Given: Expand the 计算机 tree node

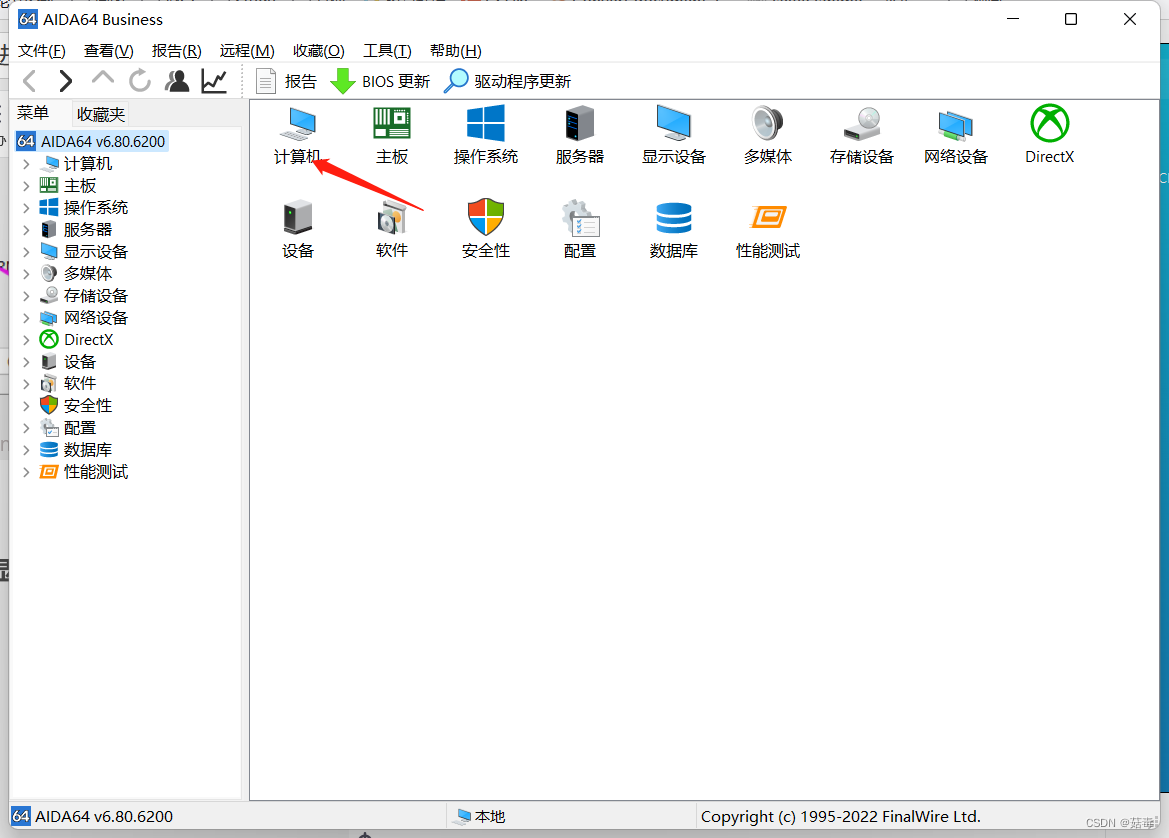Looking at the screenshot, I should pyautogui.click(x=26, y=164).
